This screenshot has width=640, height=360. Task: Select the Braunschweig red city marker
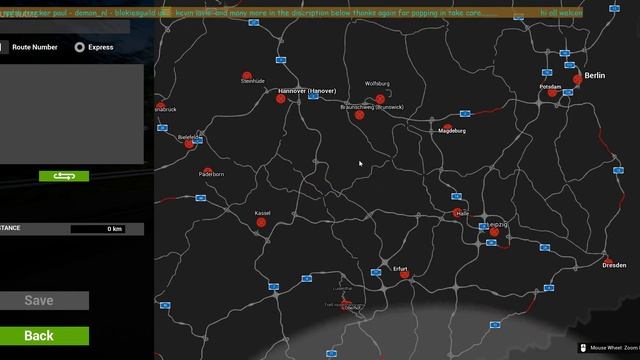pyautogui.click(x=359, y=115)
